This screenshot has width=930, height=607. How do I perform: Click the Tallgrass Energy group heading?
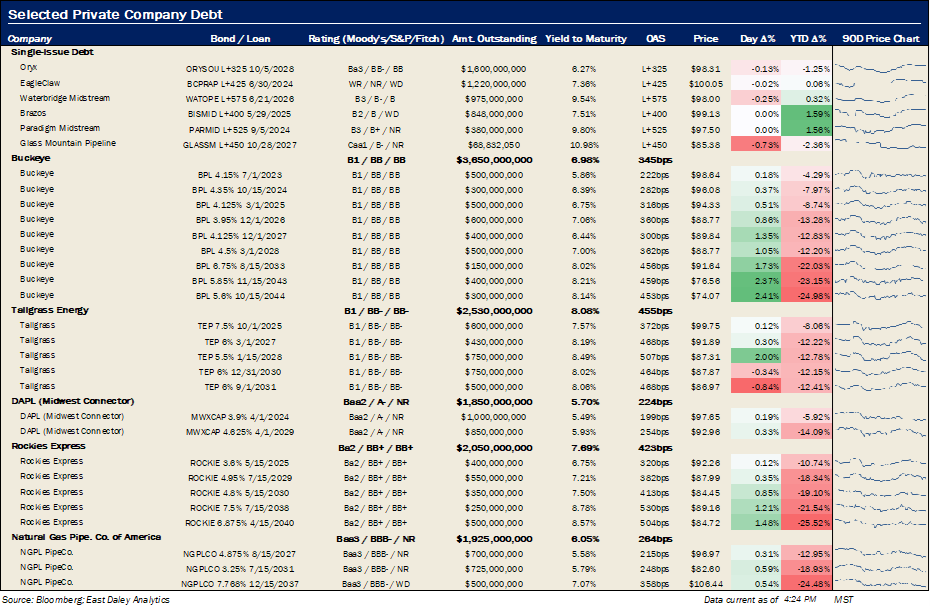point(50,310)
